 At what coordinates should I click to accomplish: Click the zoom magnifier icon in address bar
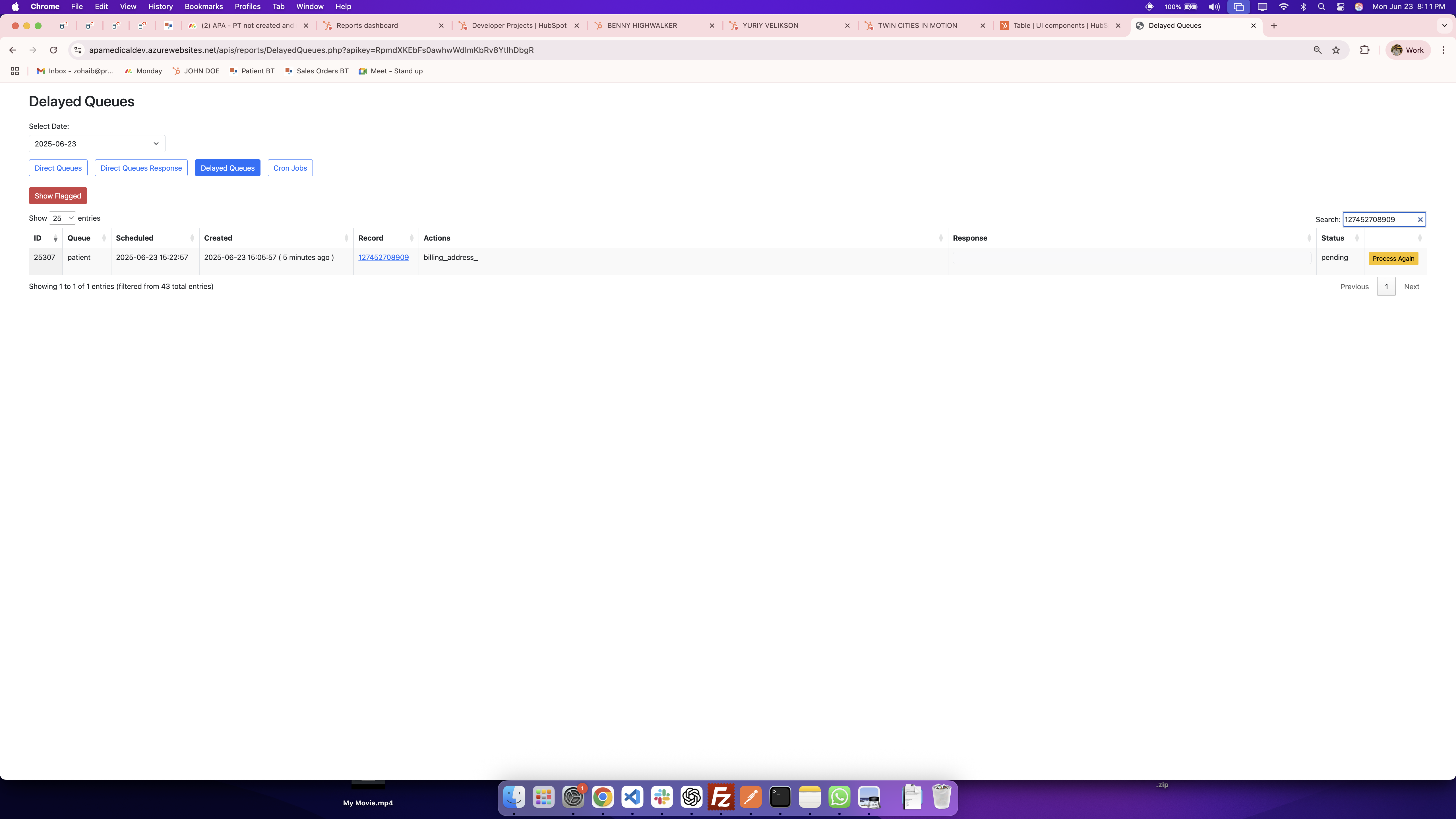coord(1318,50)
